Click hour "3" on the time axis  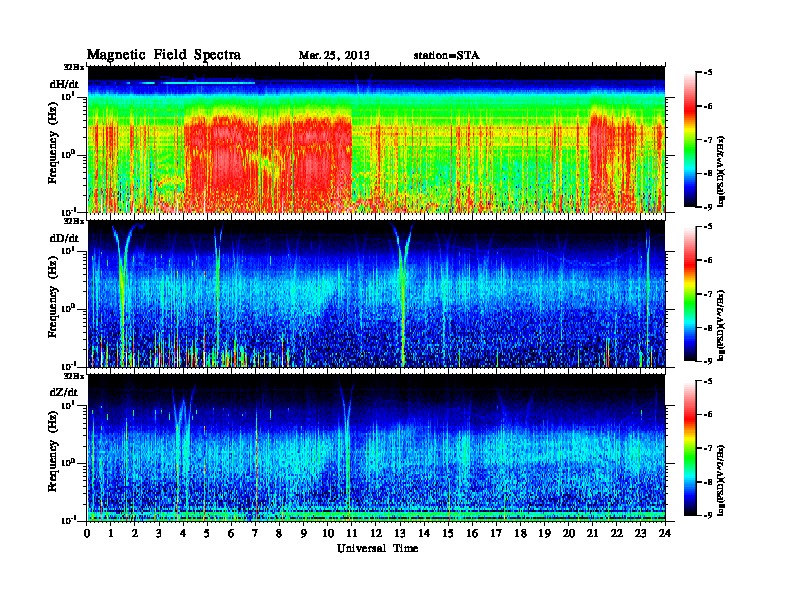pyautogui.click(x=159, y=533)
